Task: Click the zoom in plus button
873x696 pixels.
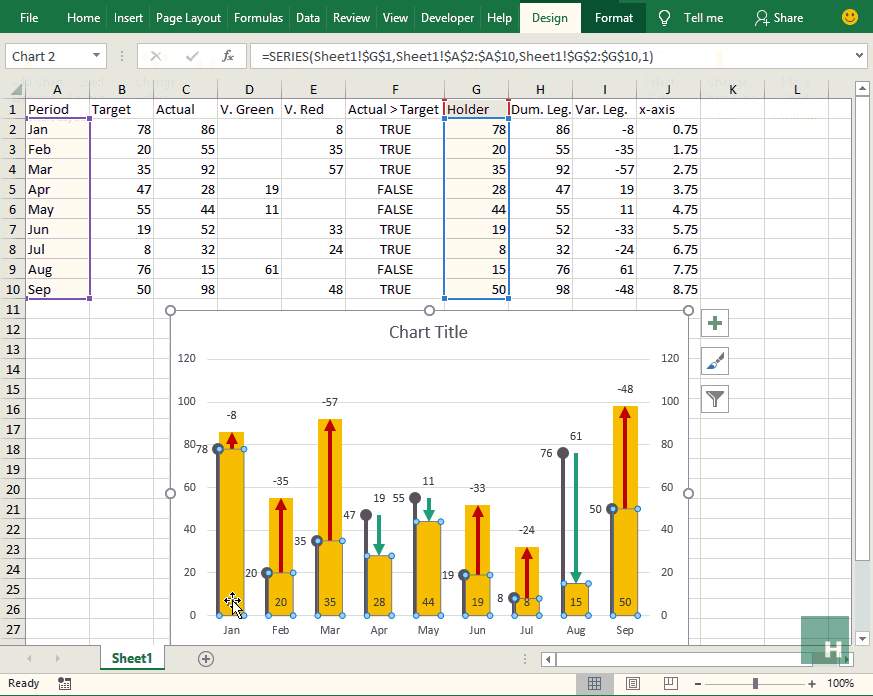Action: click(x=812, y=684)
